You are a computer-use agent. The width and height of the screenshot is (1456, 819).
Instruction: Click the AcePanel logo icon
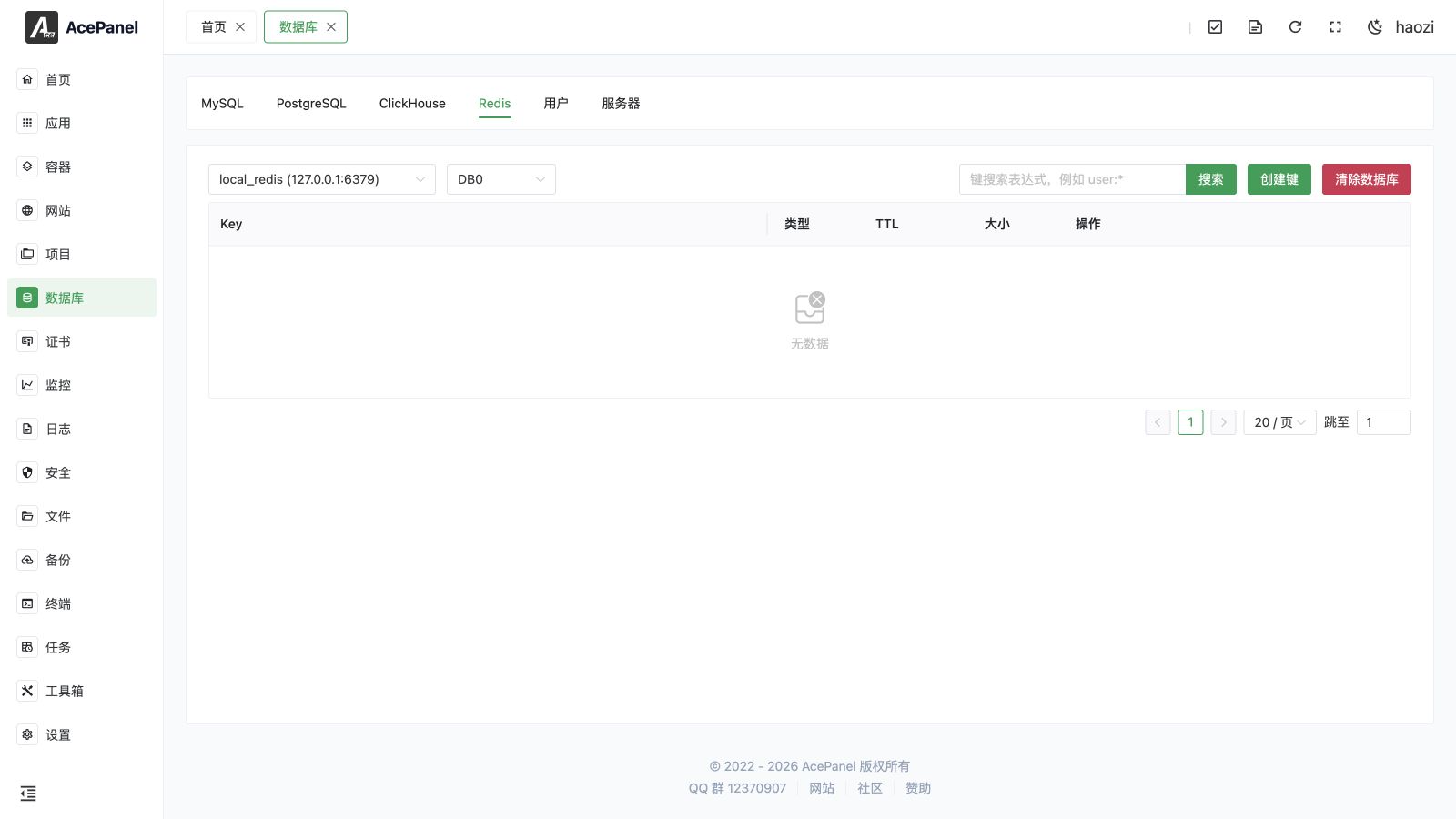pyautogui.click(x=42, y=27)
